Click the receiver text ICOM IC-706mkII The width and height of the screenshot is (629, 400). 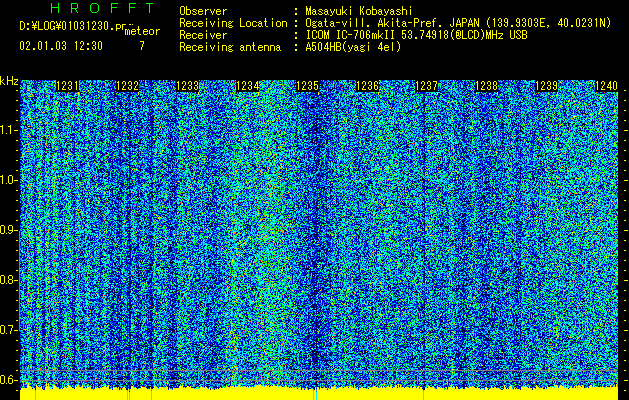[x=351, y=35]
